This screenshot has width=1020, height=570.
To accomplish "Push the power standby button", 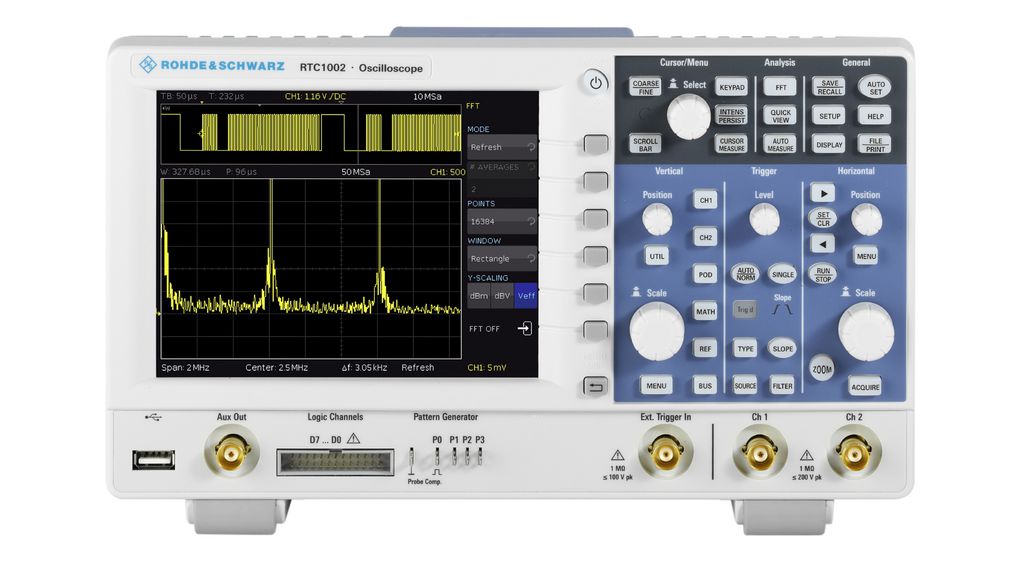I will tap(595, 83).
